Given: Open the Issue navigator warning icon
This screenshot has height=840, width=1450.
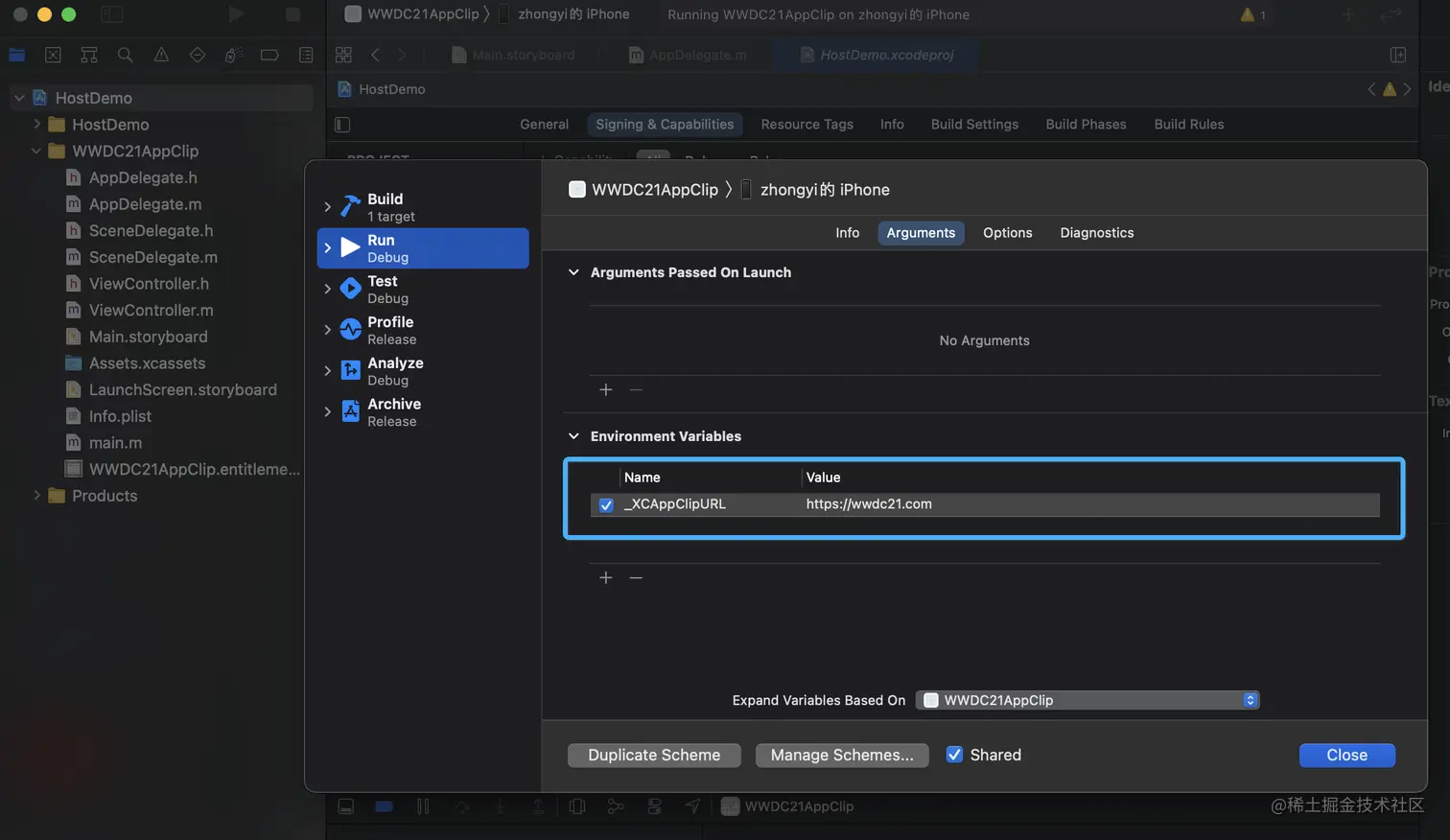Looking at the screenshot, I should pos(161,55).
